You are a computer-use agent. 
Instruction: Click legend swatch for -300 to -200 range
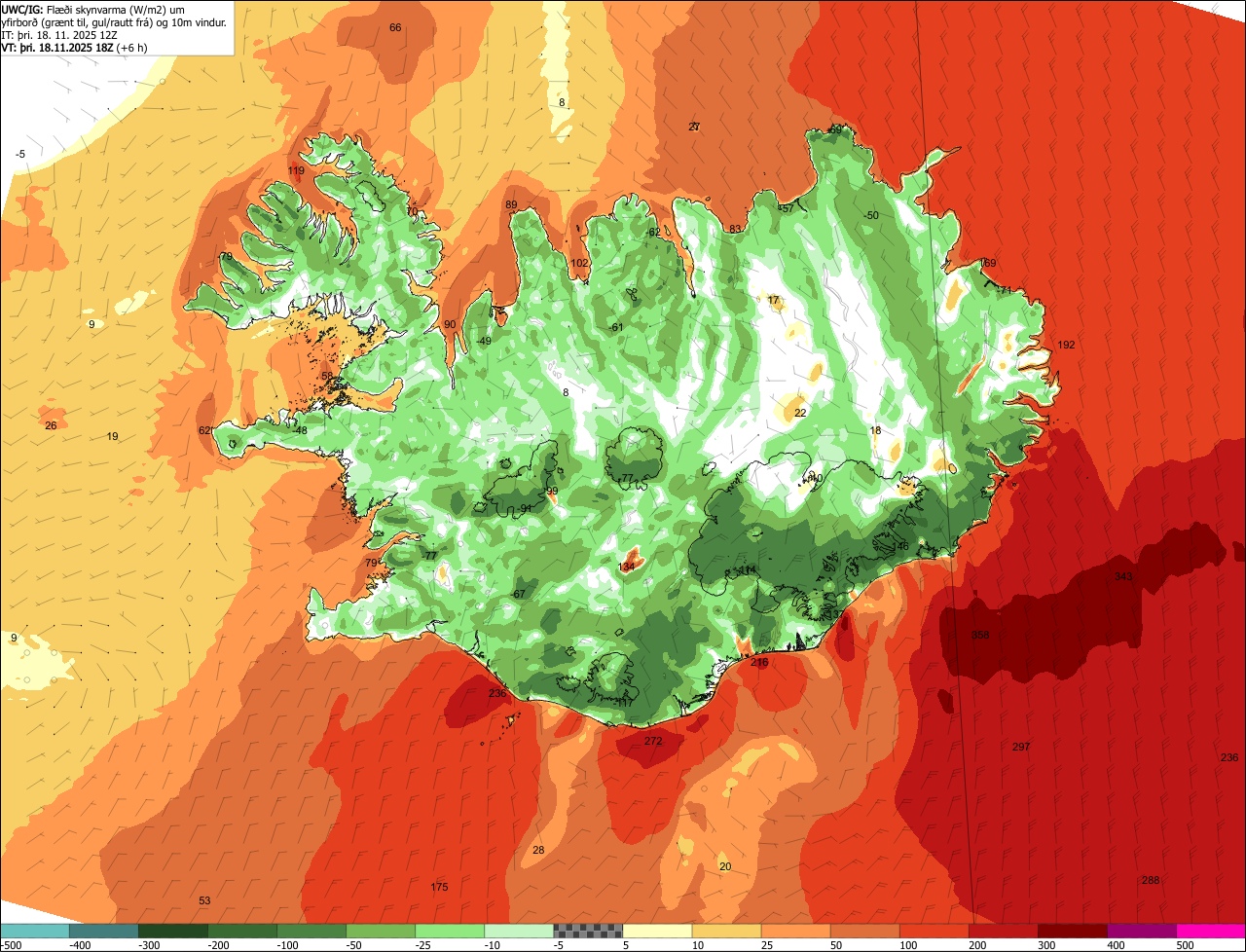pyautogui.click(x=173, y=932)
